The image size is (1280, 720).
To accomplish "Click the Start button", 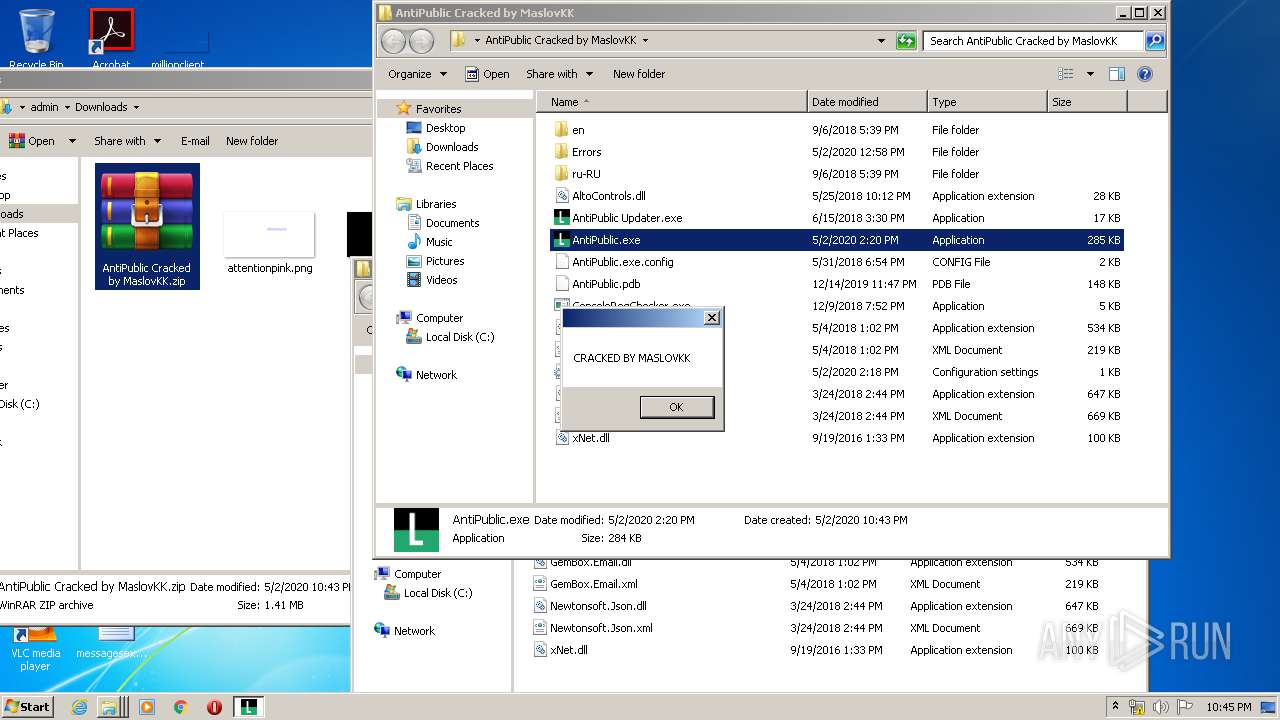I will coord(27,706).
